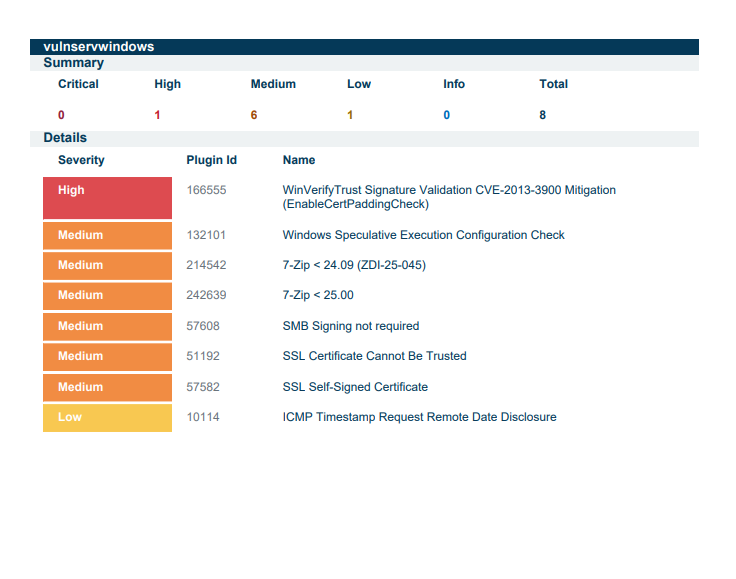Click the Severity column header
This screenshot has height=579, width=736.
click(81, 160)
